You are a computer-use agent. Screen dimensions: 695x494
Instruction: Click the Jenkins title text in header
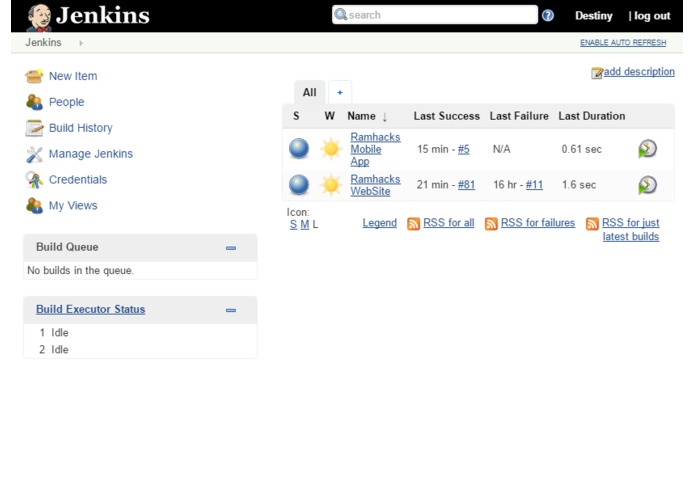click(x=103, y=16)
